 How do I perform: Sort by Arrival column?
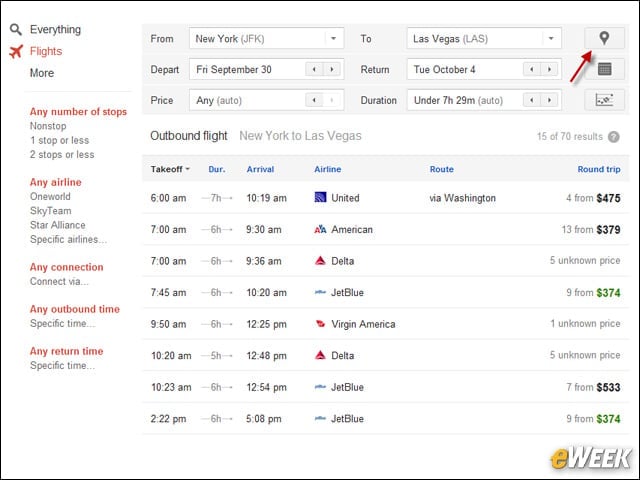(x=260, y=169)
